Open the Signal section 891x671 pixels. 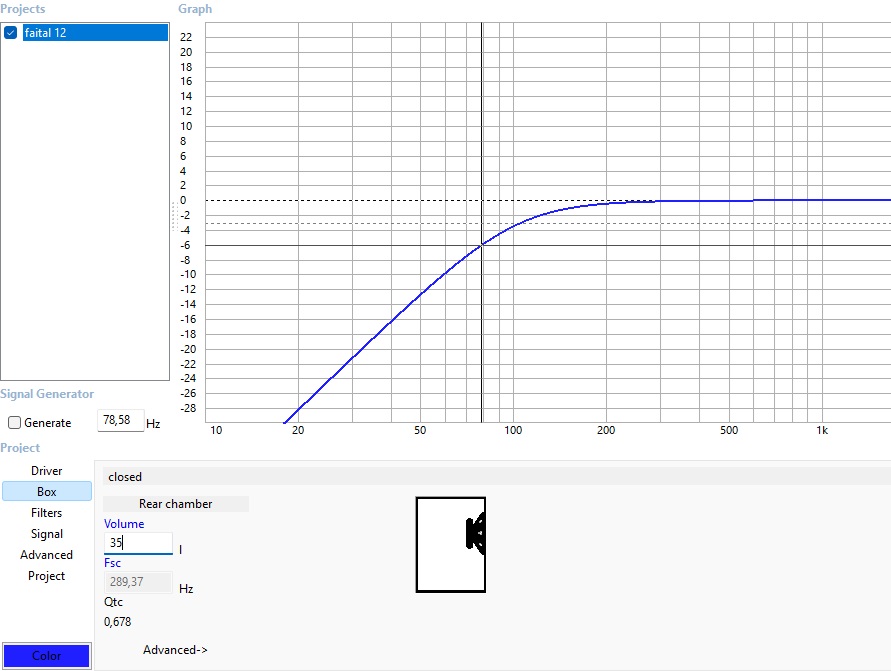click(47, 534)
